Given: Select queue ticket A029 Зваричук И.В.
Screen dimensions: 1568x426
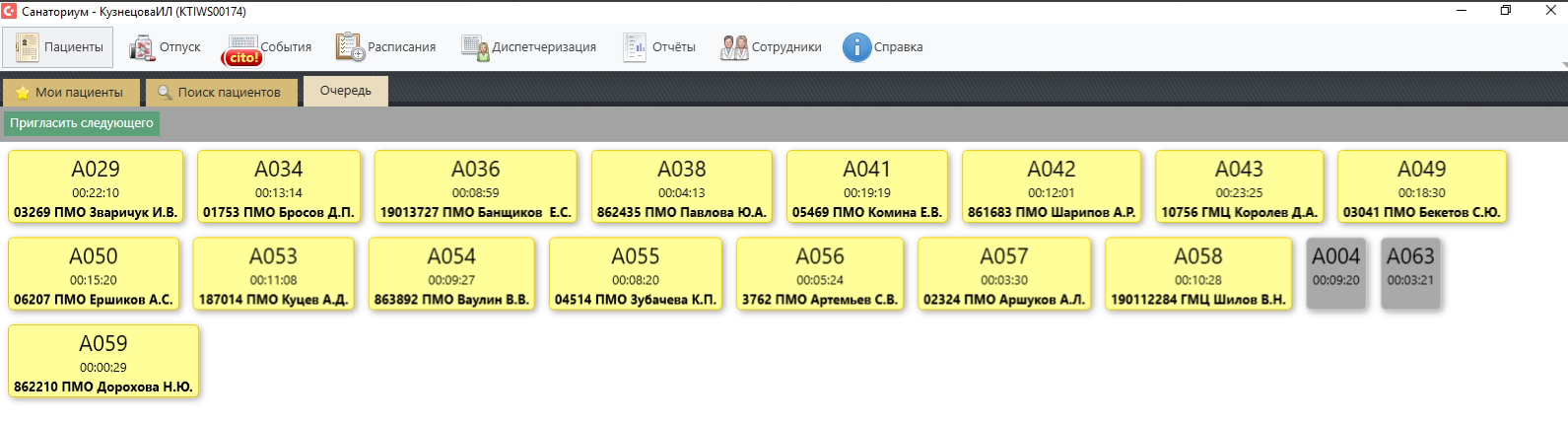Looking at the screenshot, I should (96, 186).
